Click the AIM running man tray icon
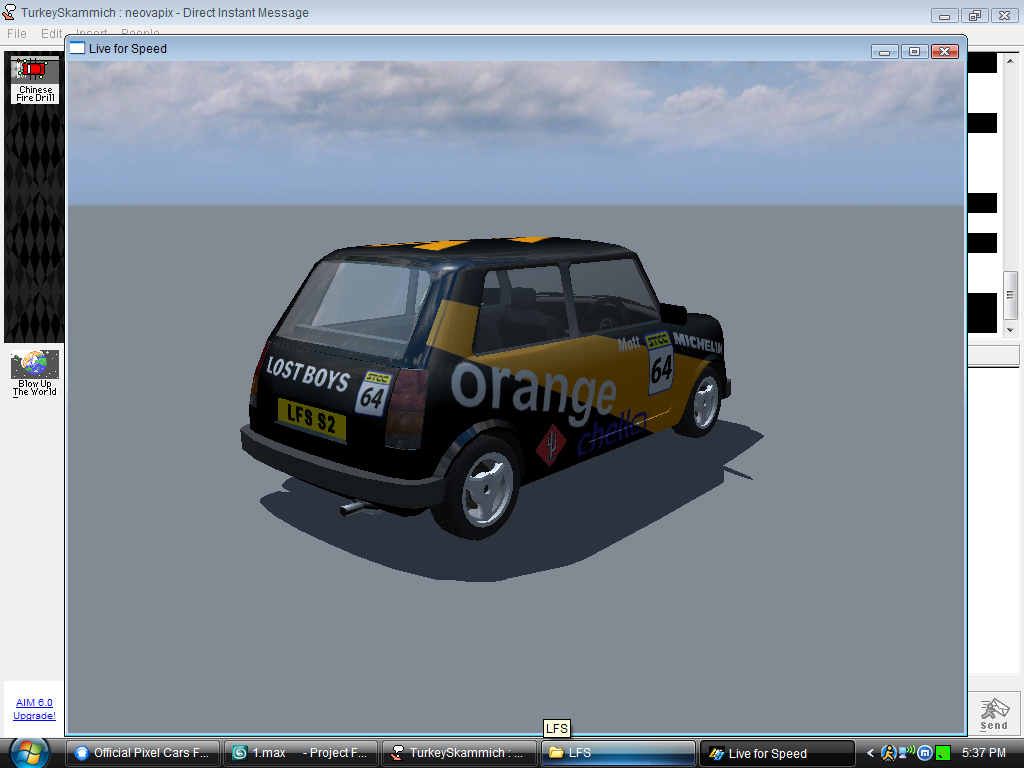Viewport: 1024px width, 768px height. 888,753
